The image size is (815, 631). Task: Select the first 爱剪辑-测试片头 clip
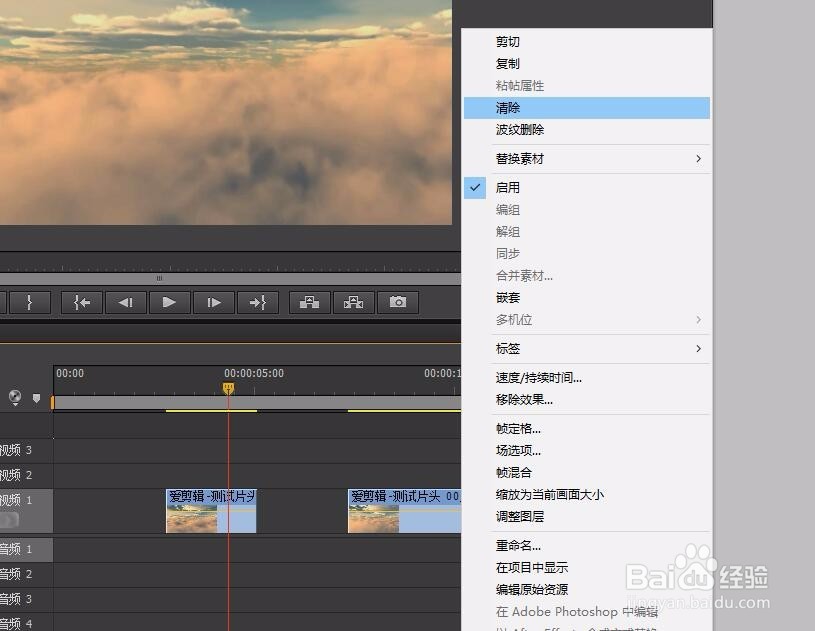pyautogui.click(x=211, y=511)
